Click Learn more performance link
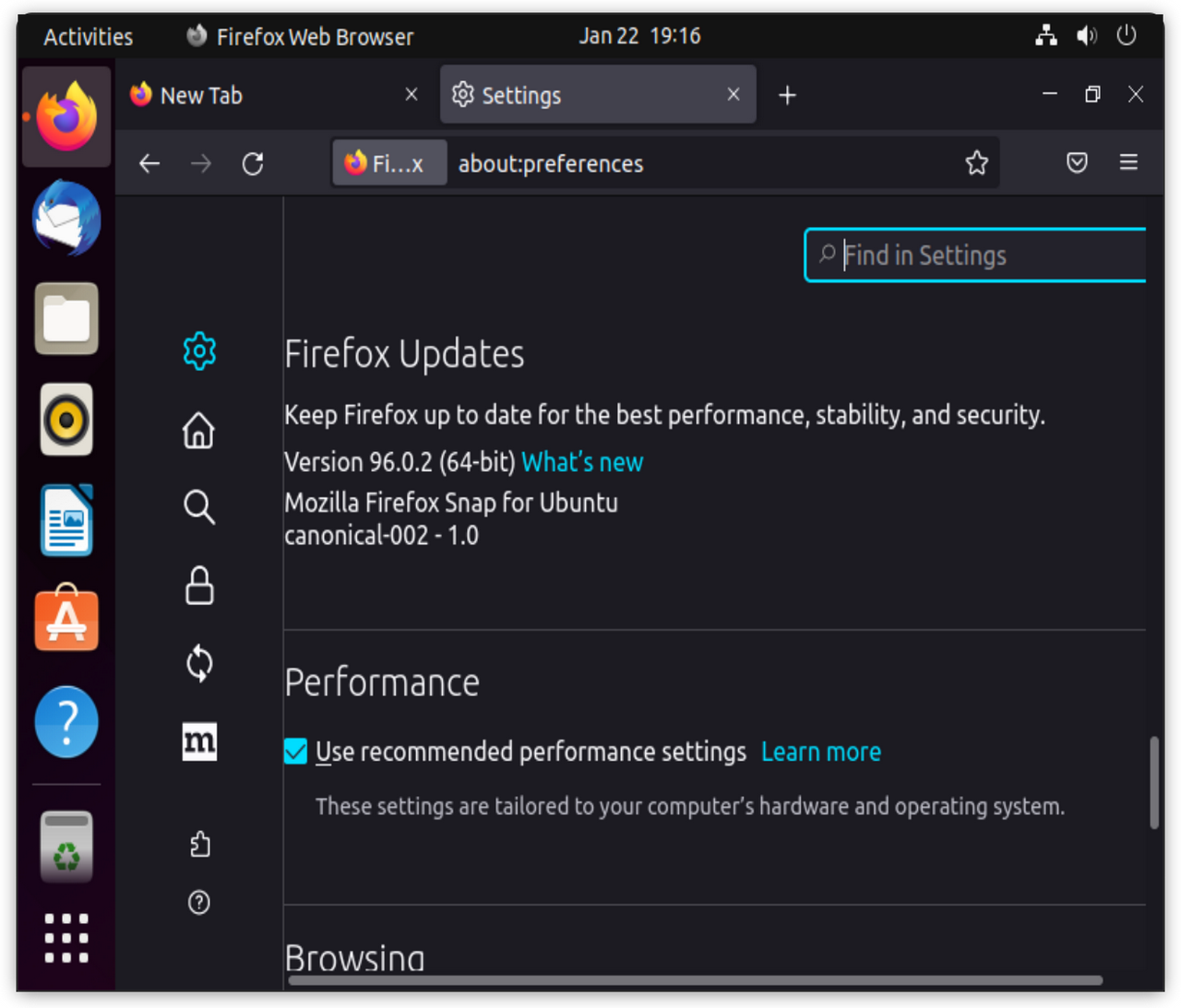The width and height of the screenshot is (1181, 1008). [x=820, y=752]
